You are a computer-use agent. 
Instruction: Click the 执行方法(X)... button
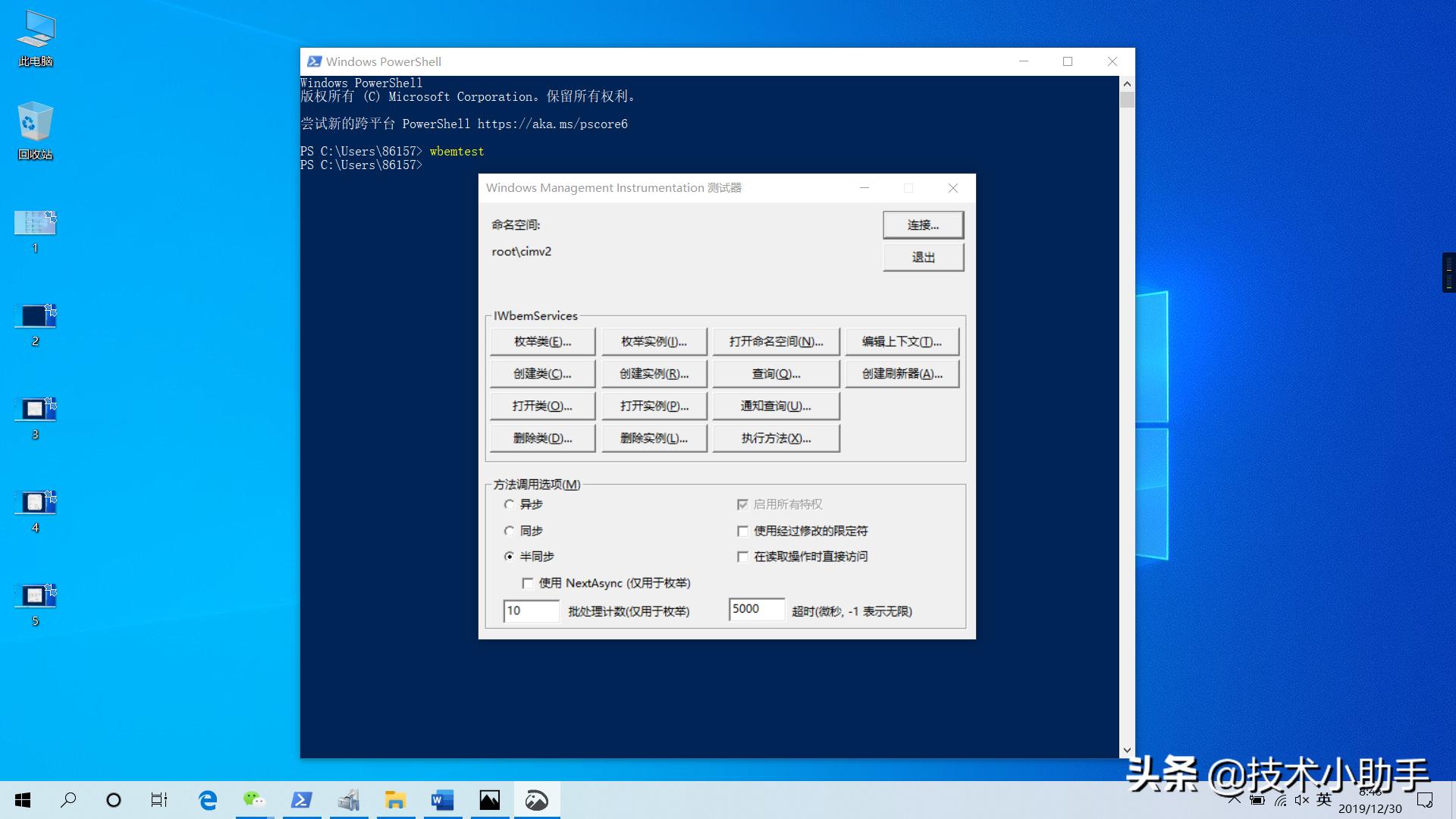776,438
